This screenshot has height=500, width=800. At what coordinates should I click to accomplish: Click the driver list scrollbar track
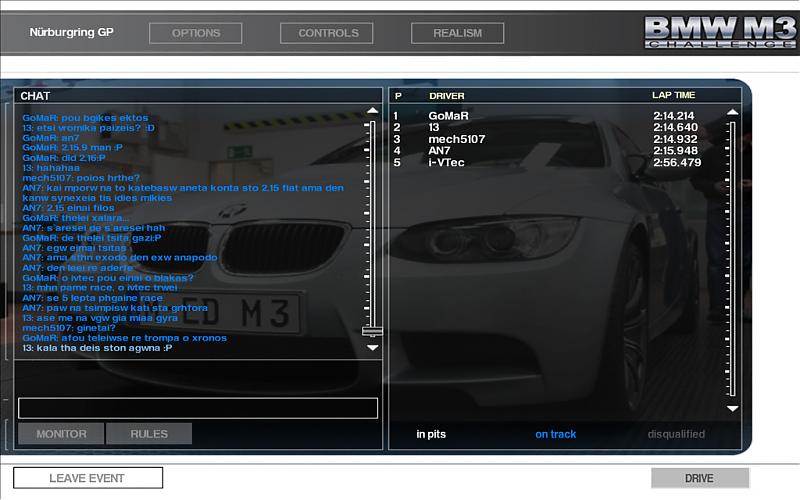(x=733, y=259)
